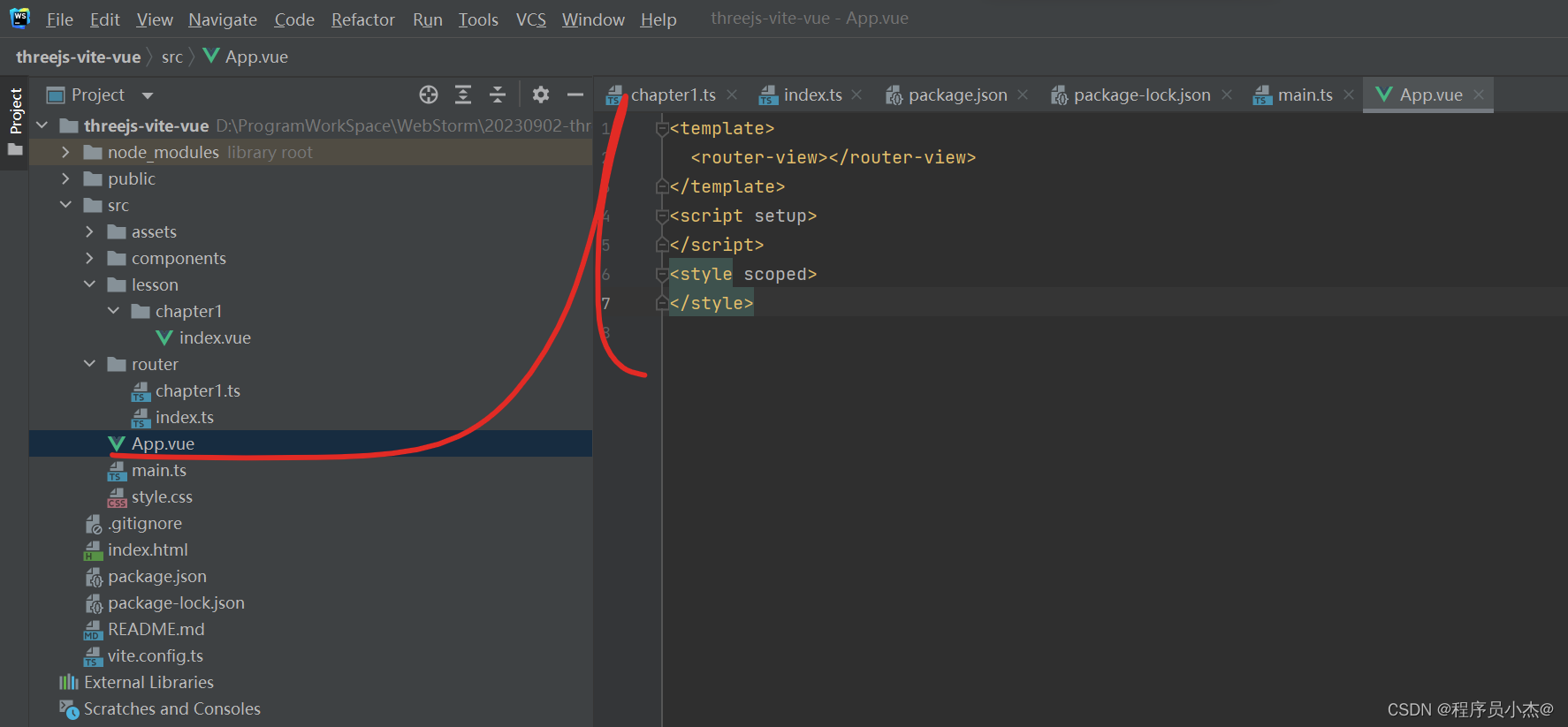Collapse the router folder

(x=89, y=364)
